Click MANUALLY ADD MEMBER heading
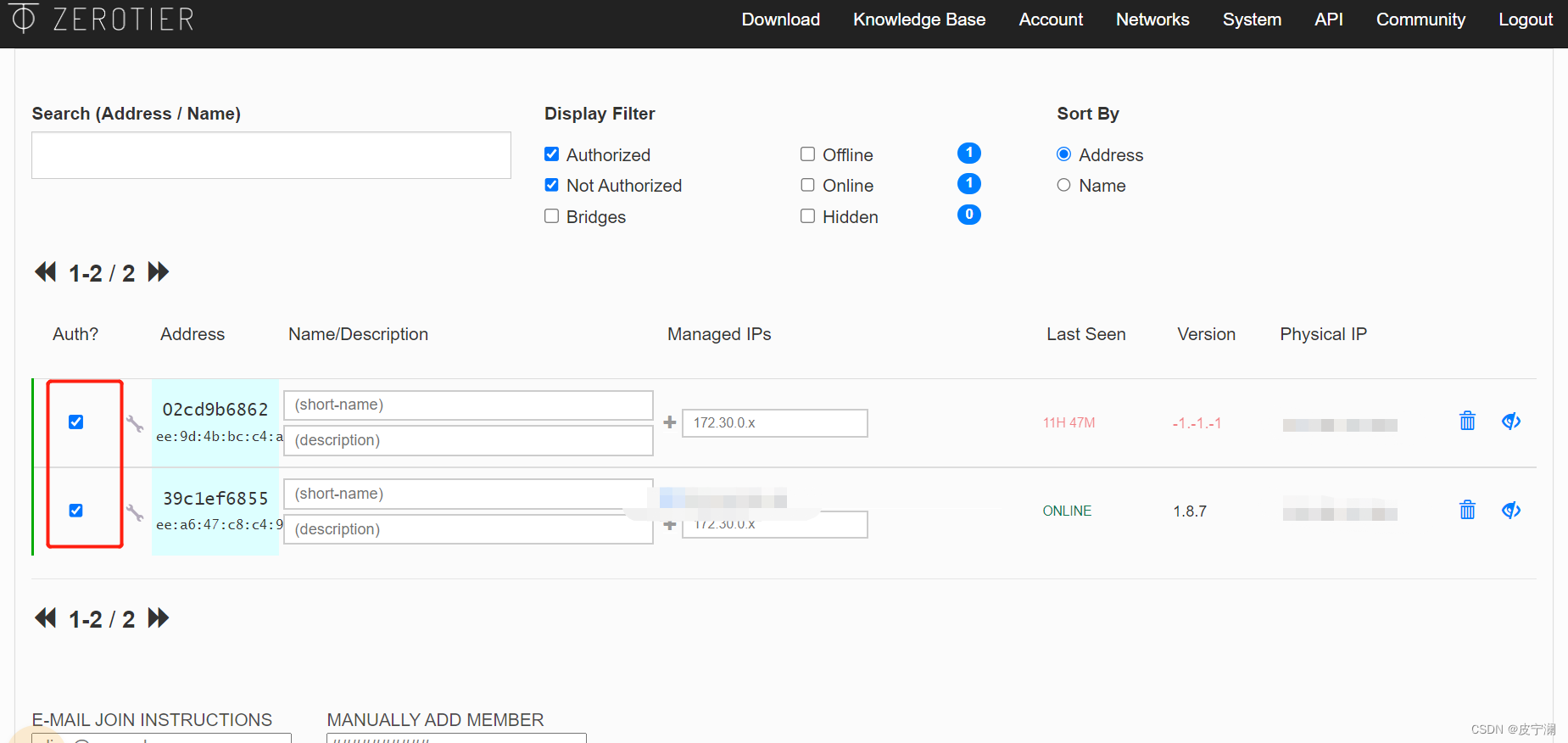Viewport: 1568px width, 743px height. tap(435, 720)
